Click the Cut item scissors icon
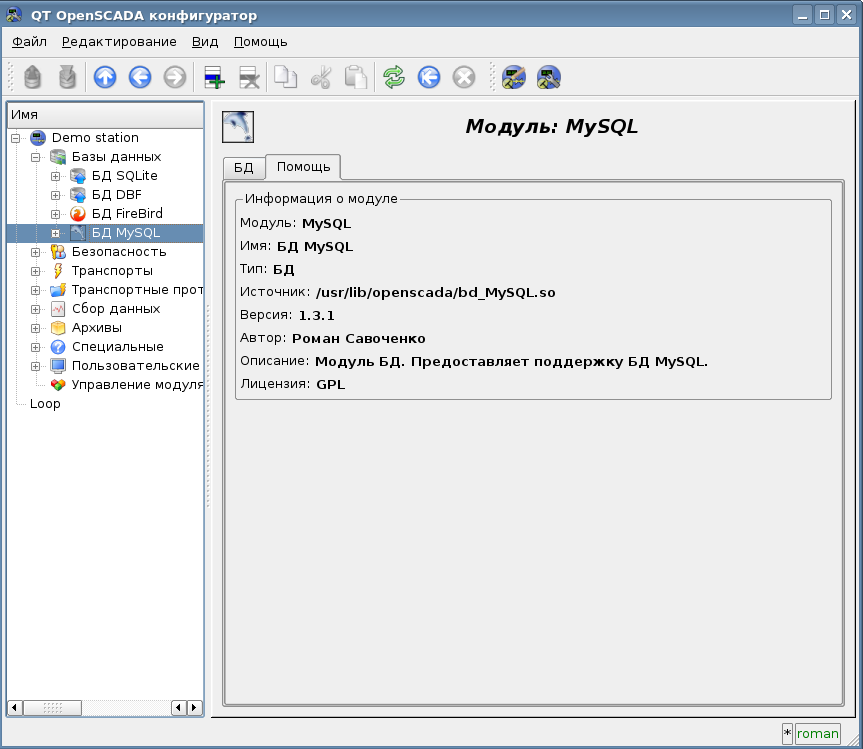This screenshot has width=863, height=749. pos(320,77)
